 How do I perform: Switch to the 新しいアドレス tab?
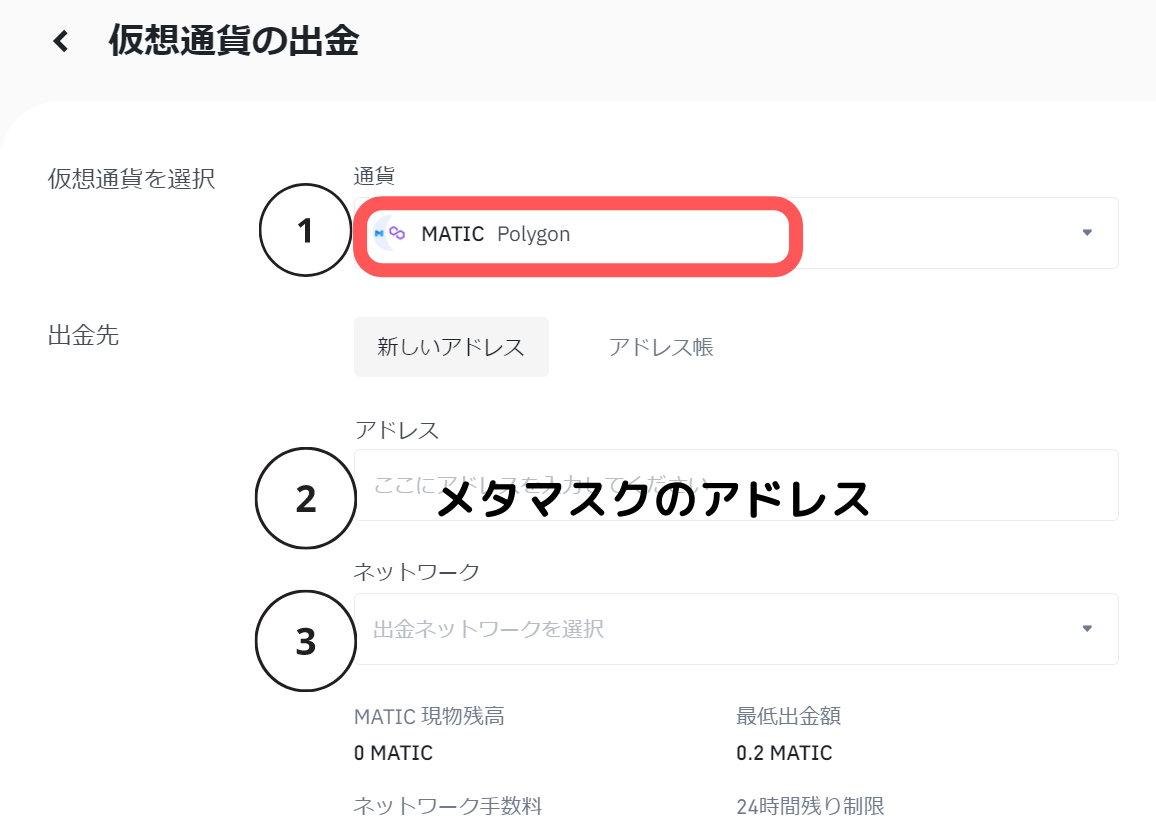(451, 347)
